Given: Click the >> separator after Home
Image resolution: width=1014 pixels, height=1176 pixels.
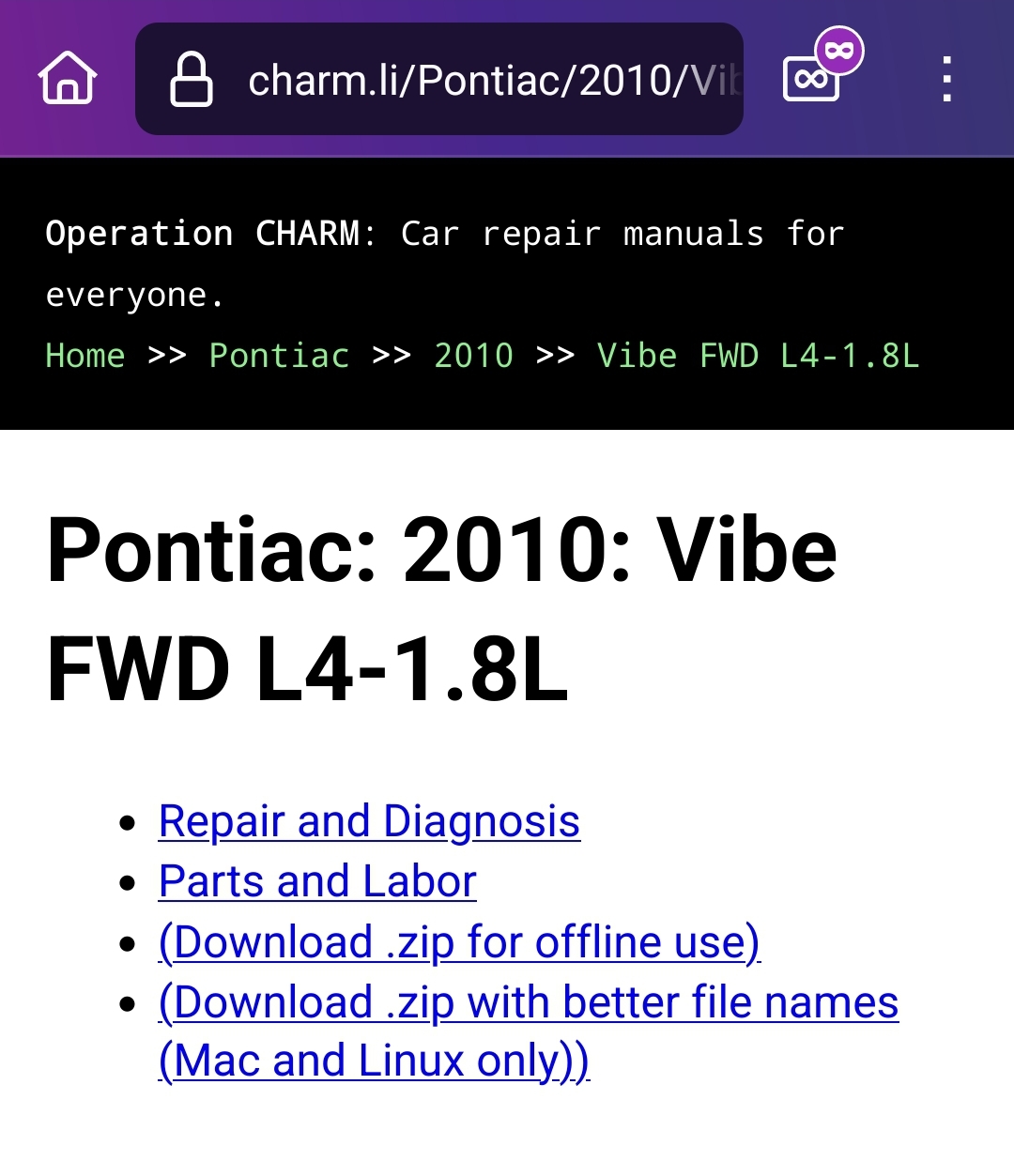Looking at the screenshot, I should (167, 356).
